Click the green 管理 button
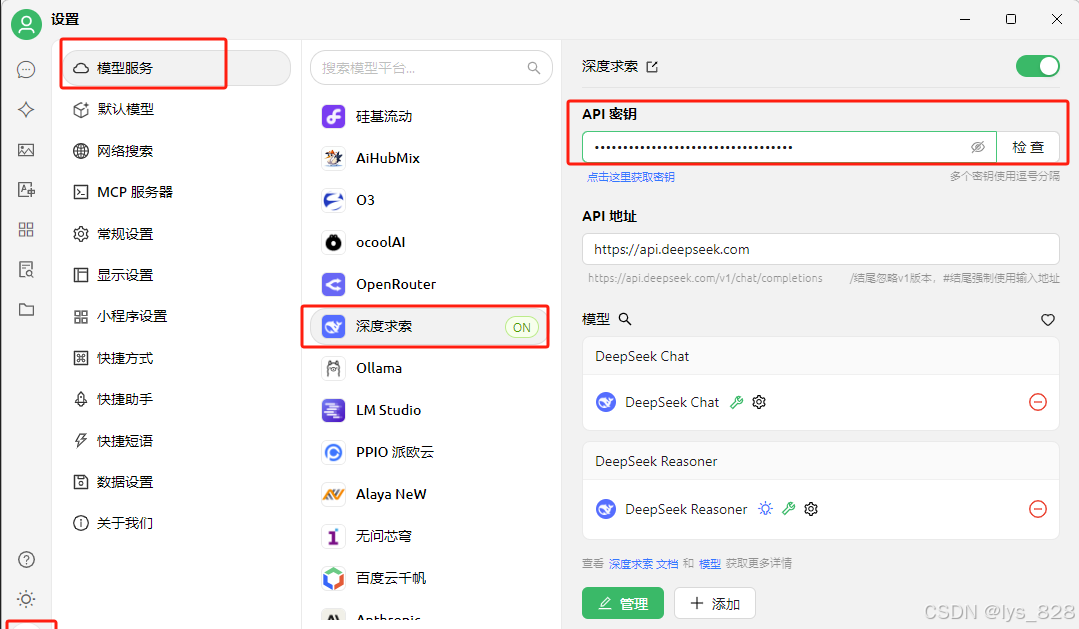 tap(623, 604)
